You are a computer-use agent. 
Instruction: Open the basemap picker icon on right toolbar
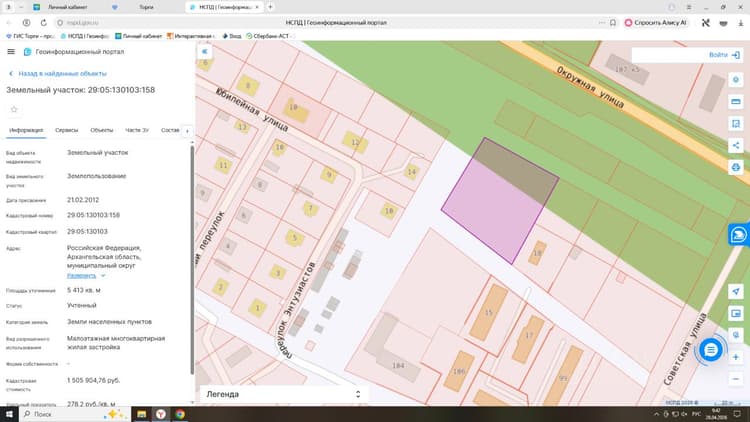(x=736, y=313)
